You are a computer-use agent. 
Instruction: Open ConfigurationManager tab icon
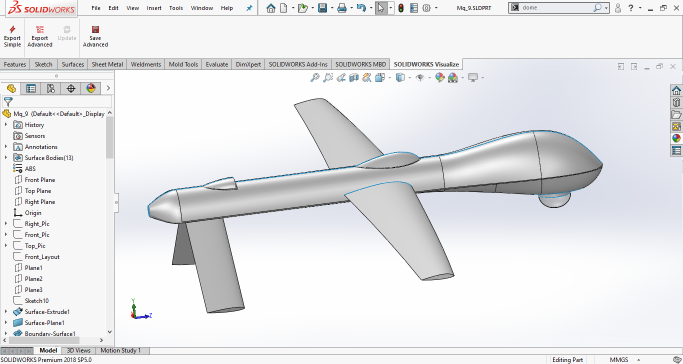coord(51,88)
